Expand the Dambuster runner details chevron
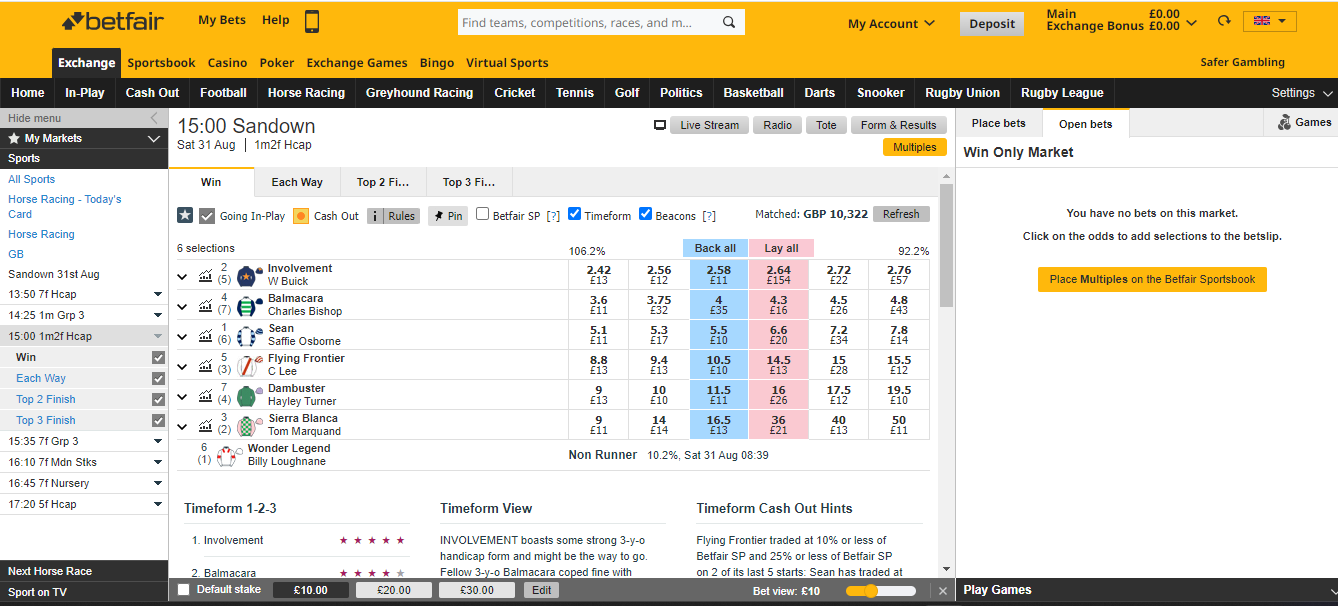This screenshot has width=1338, height=606. pos(182,396)
